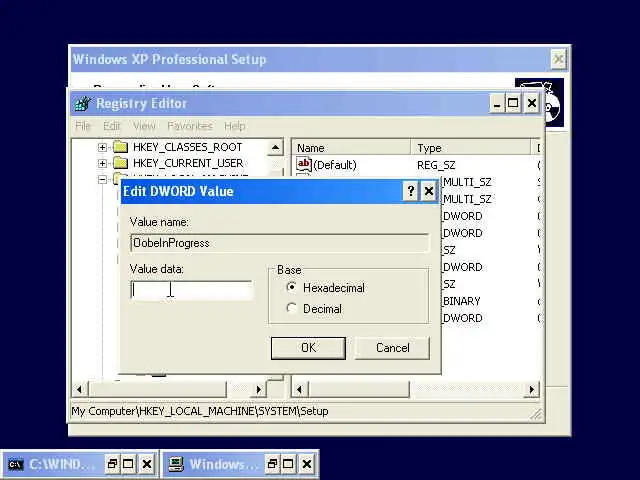Image resolution: width=640 pixels, height=480 pixels.
Task: Sort values by the Name column header
Action: pyautogui.click(x=351, y=147)
